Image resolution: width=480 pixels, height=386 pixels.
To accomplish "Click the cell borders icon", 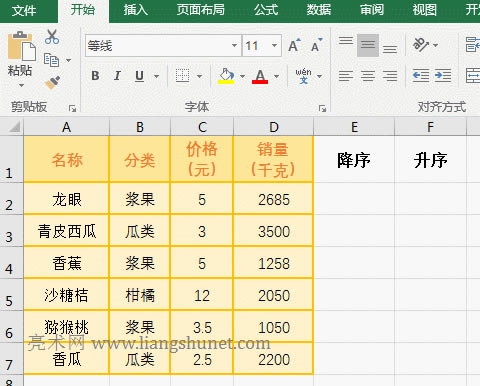I will pyautogui.click(x=182, y=76).
